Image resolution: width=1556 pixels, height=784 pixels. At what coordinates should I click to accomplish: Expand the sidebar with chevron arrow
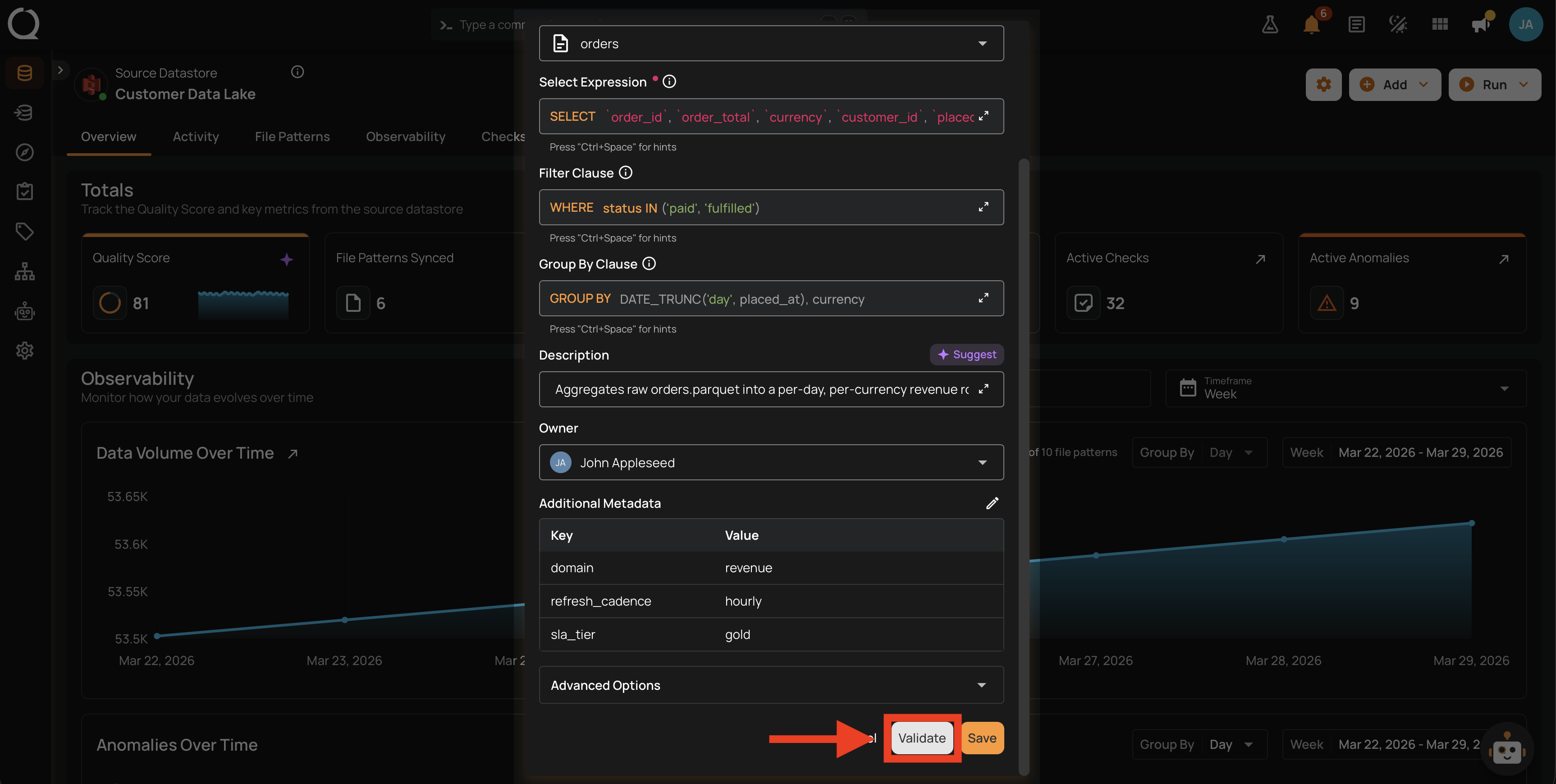[60, 70]
